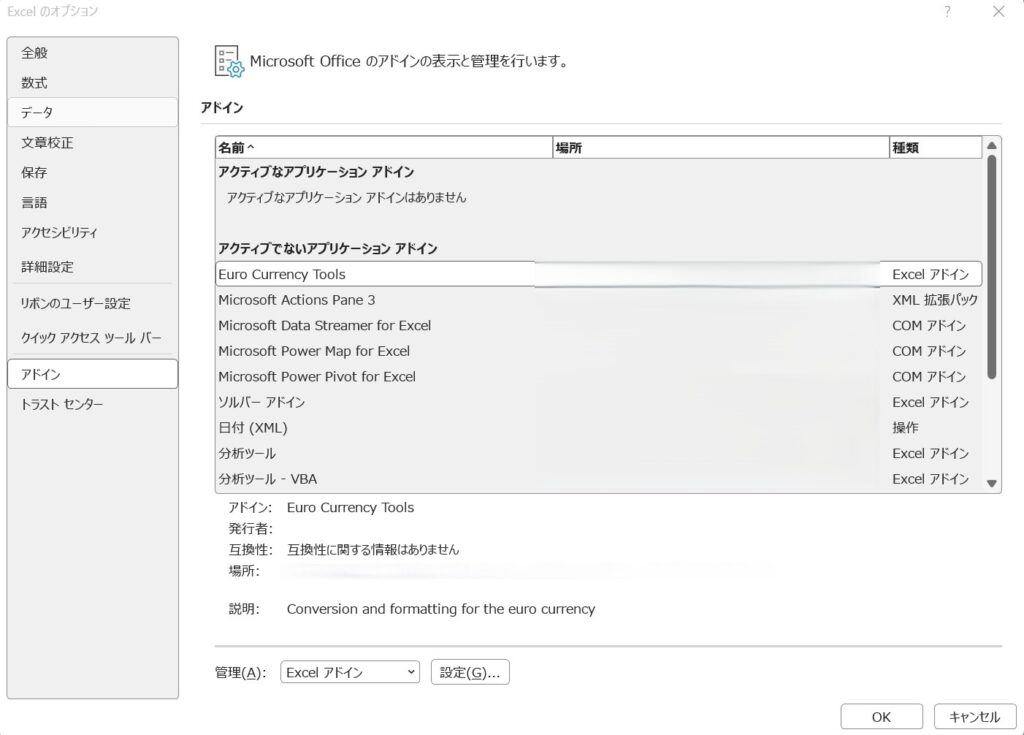This screenshot has height=735, width=1024.
Task: Sort list by 名前 column header
Action: tap(383, 148)
